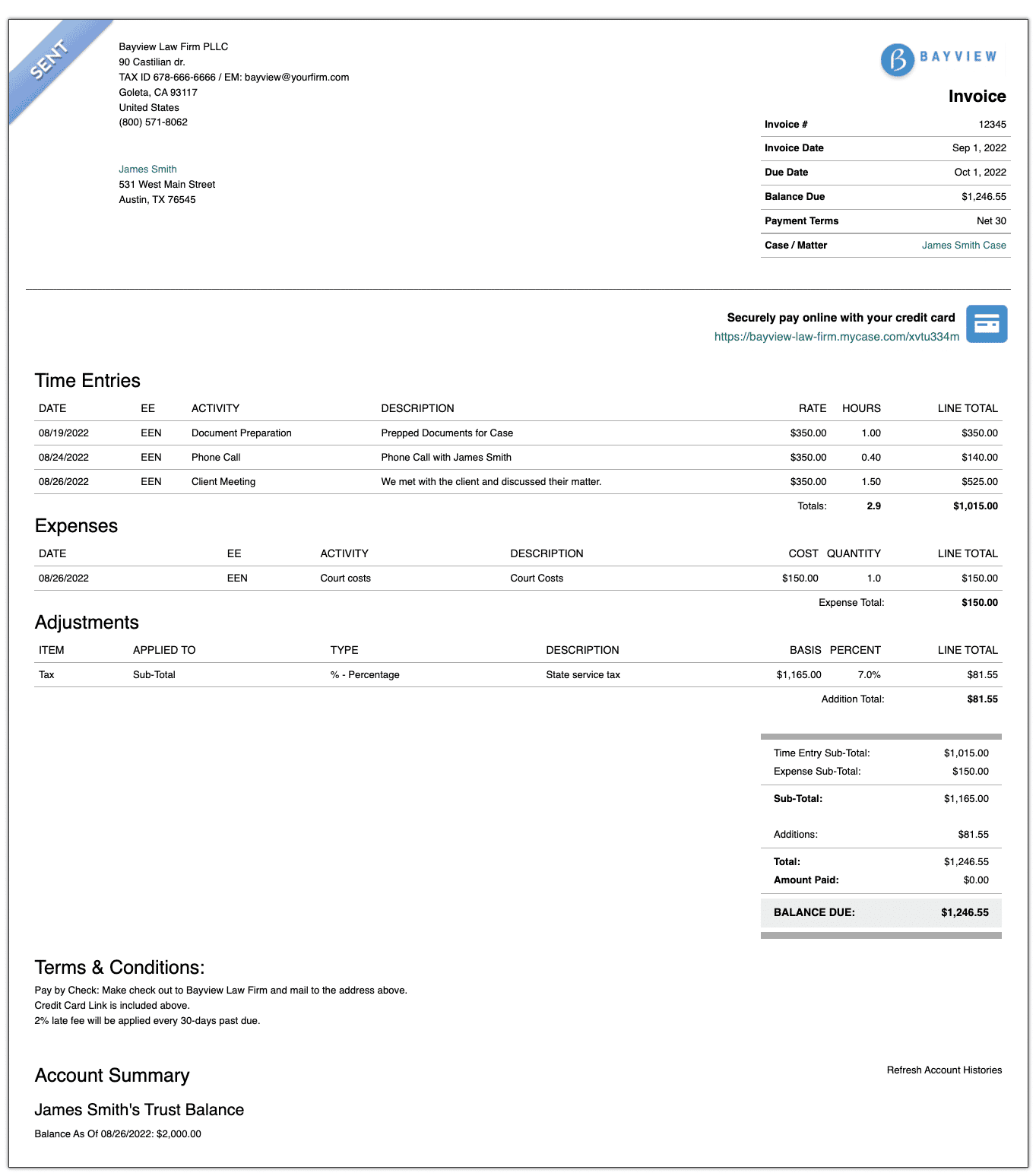
Task: Select the Court costs expense activity
Action: click(345, 579)
